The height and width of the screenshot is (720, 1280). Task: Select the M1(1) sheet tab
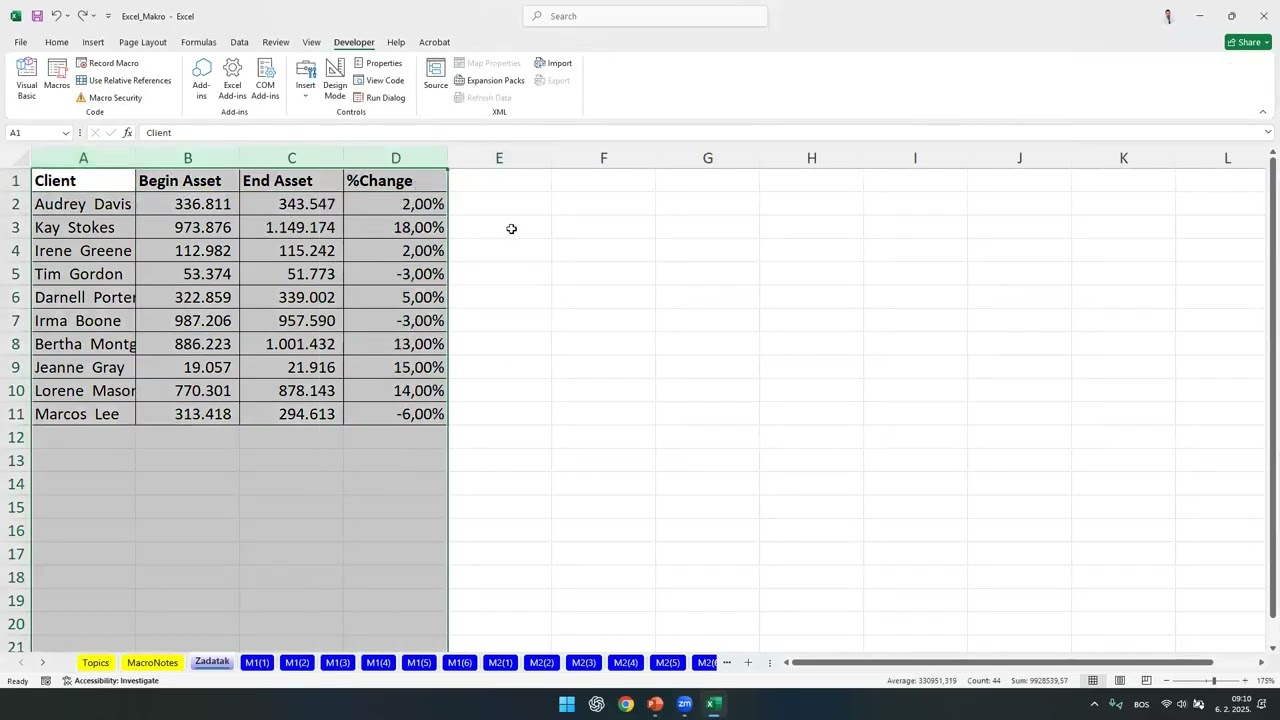[257, 663]
